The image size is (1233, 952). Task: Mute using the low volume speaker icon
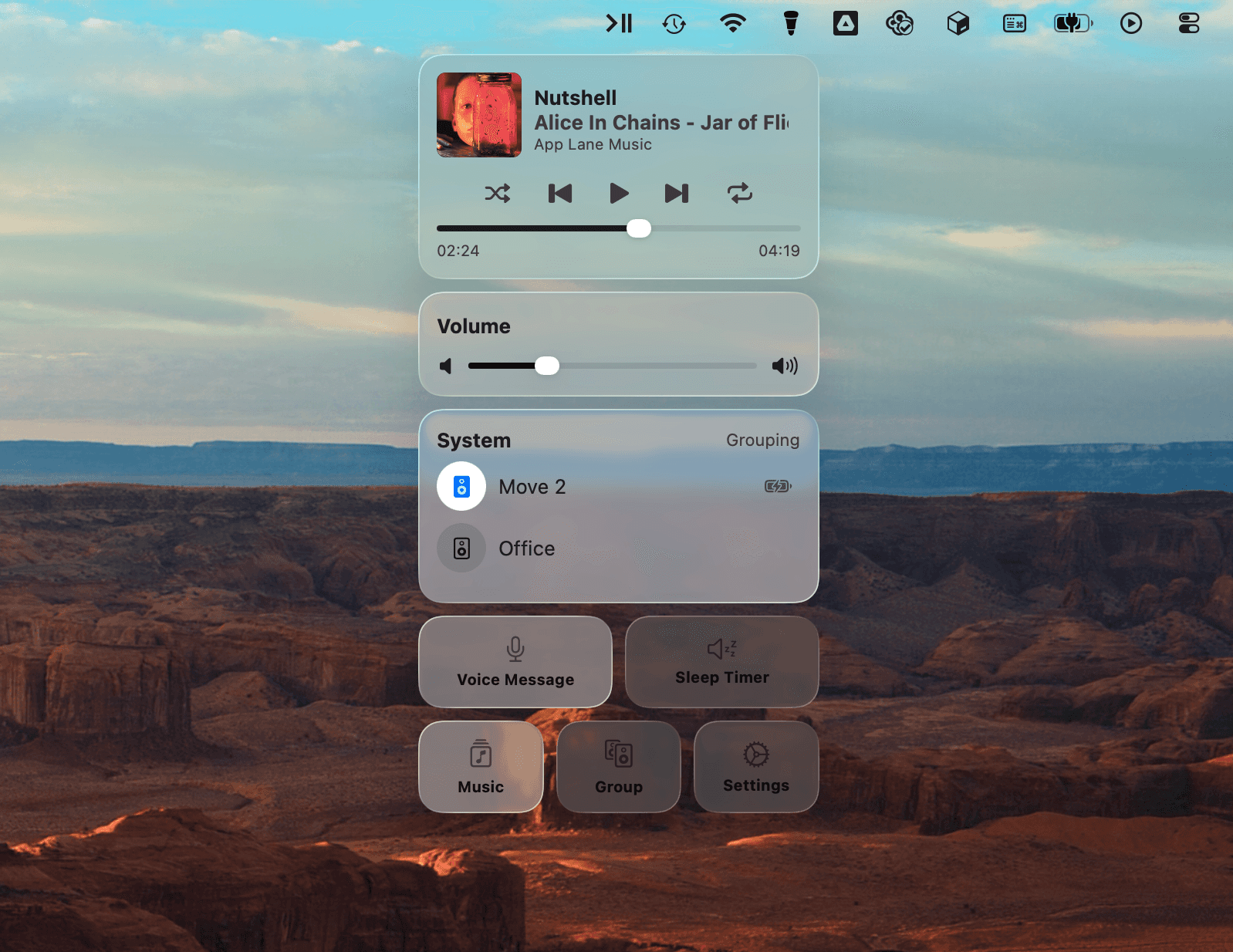[x=445, y=366]
